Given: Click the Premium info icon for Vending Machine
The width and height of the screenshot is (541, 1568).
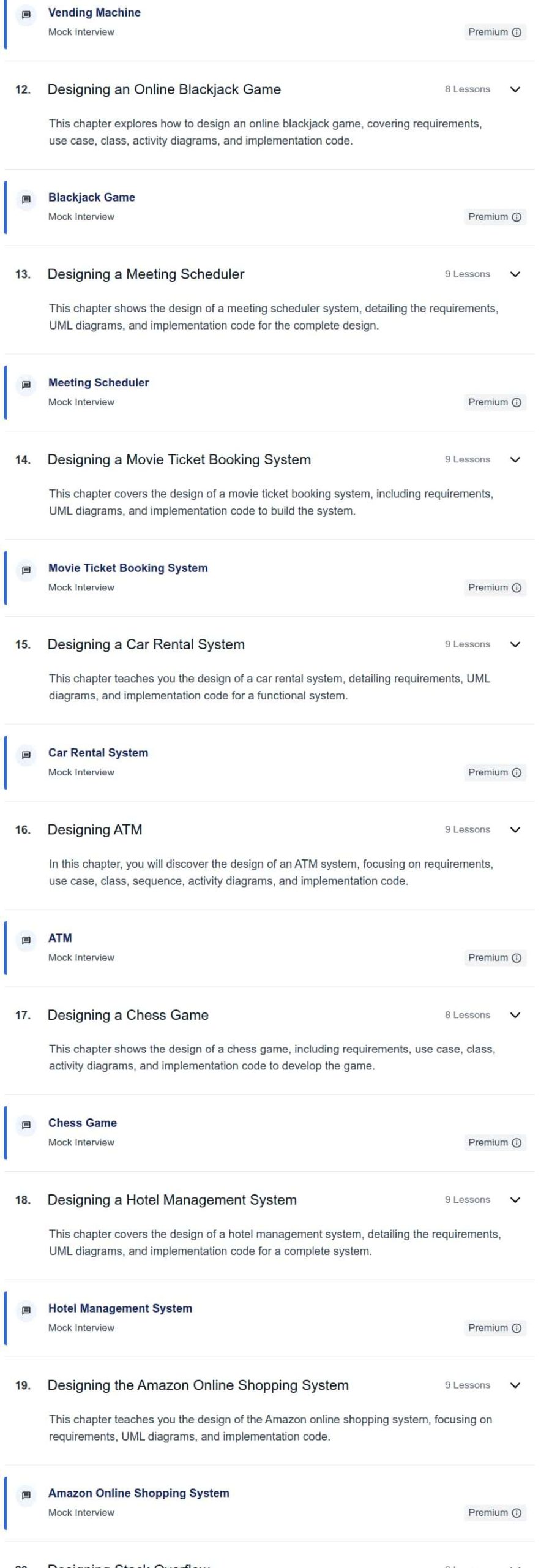Looking at the screenshot, I should pyautogui.click(x=517, y=32).
